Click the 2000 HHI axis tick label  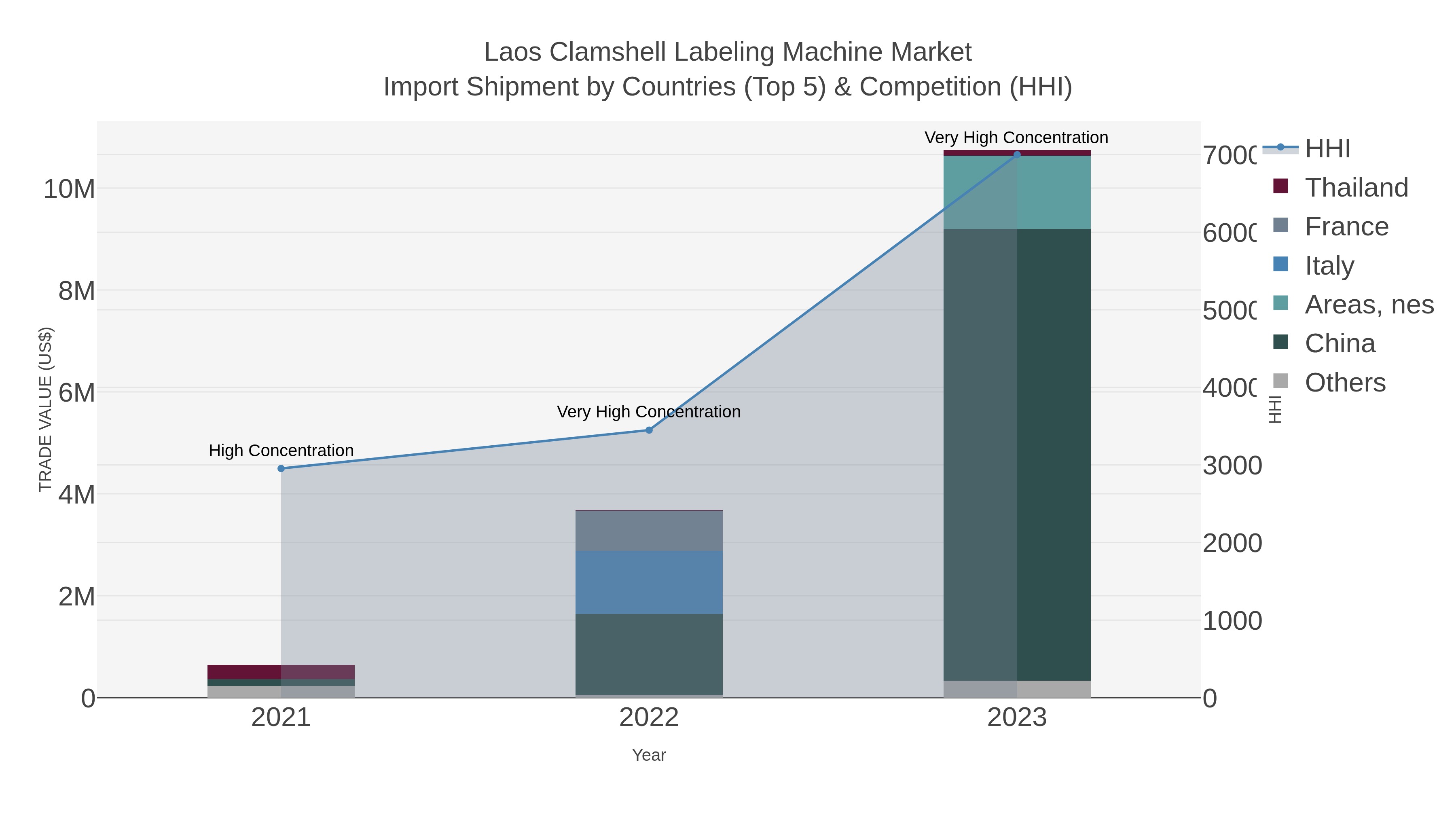[x=1232, y=543]
